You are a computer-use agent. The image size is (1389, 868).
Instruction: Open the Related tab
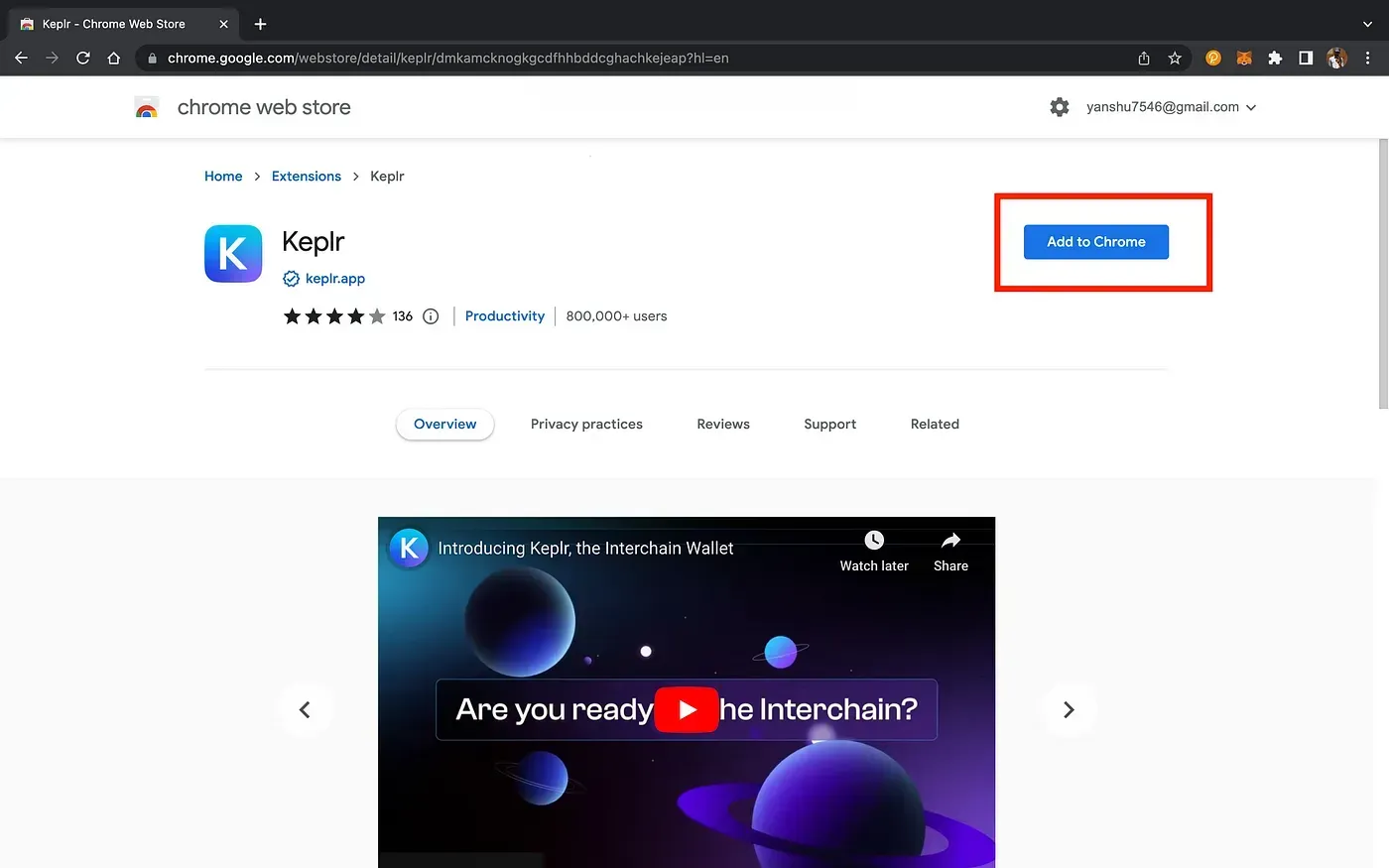point(935,425)
